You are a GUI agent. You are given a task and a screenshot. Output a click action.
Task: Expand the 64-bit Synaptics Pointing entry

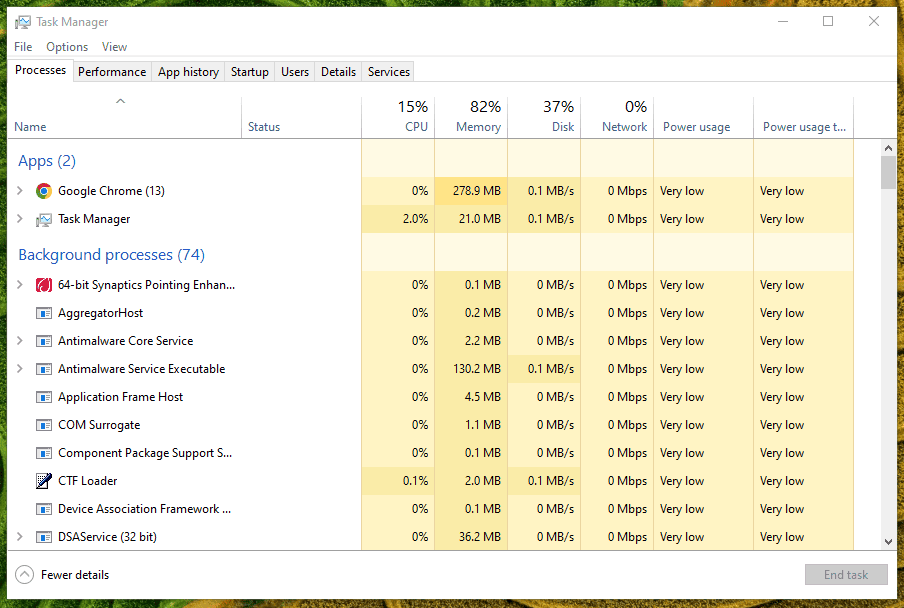[20, 284]
